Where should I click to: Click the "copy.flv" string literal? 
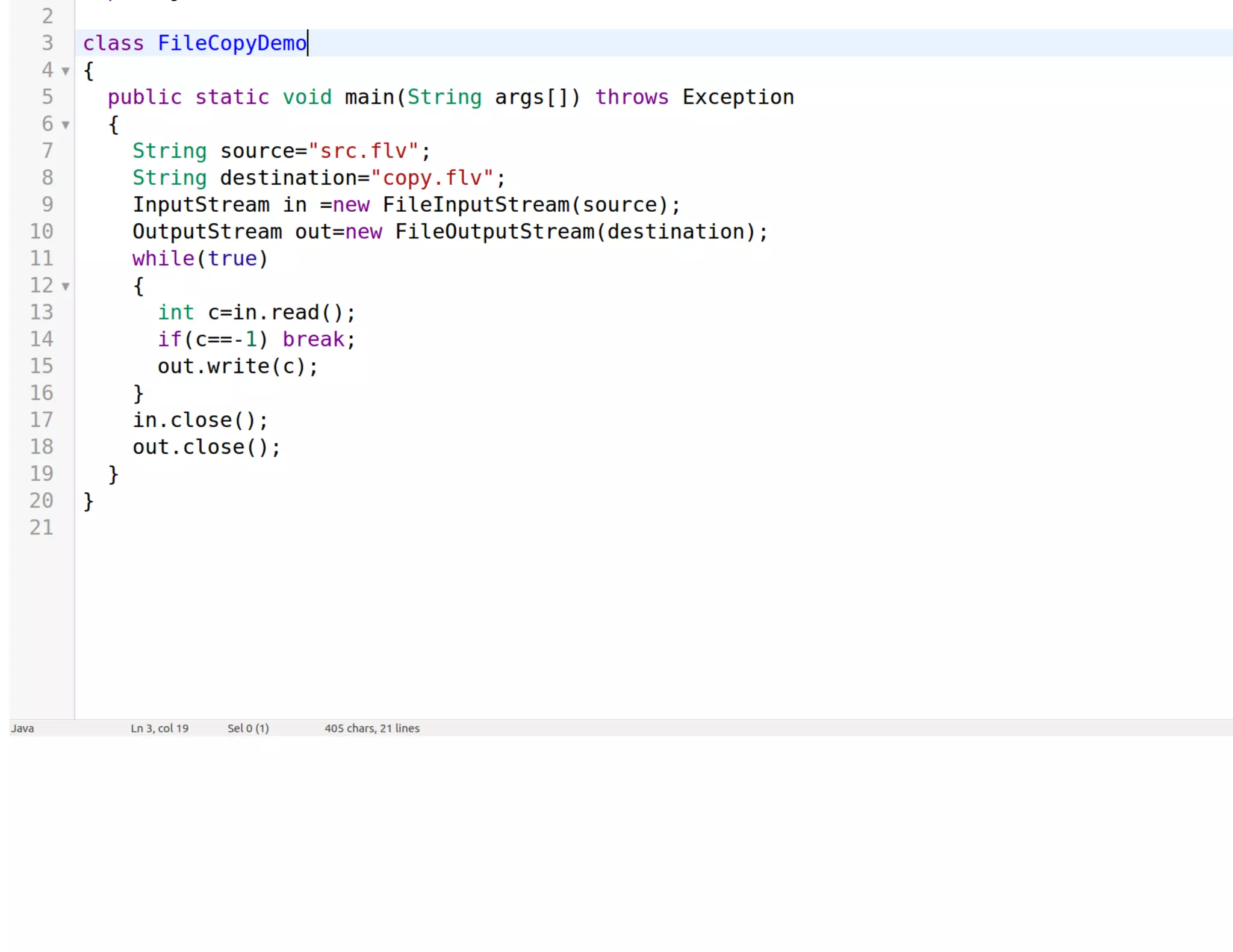pos(432,178)
